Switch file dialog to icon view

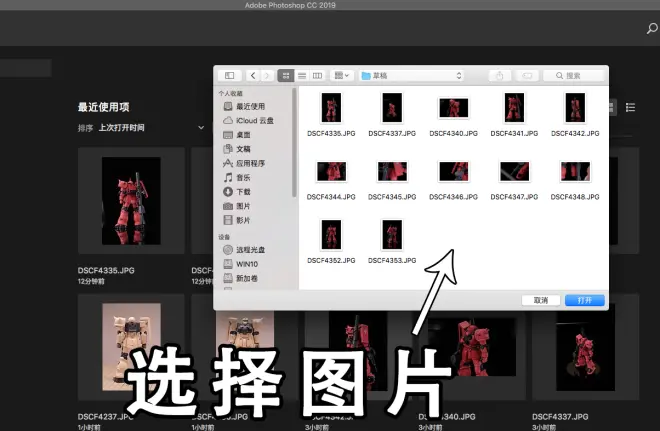286,76
